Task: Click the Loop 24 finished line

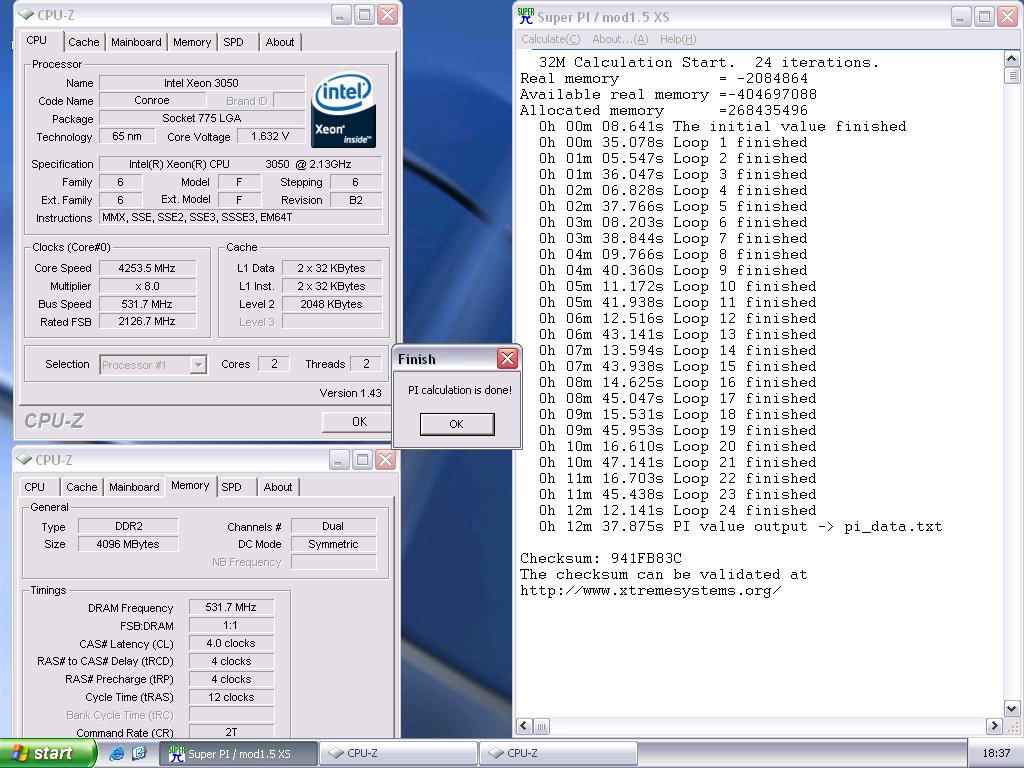Action: 677,511
